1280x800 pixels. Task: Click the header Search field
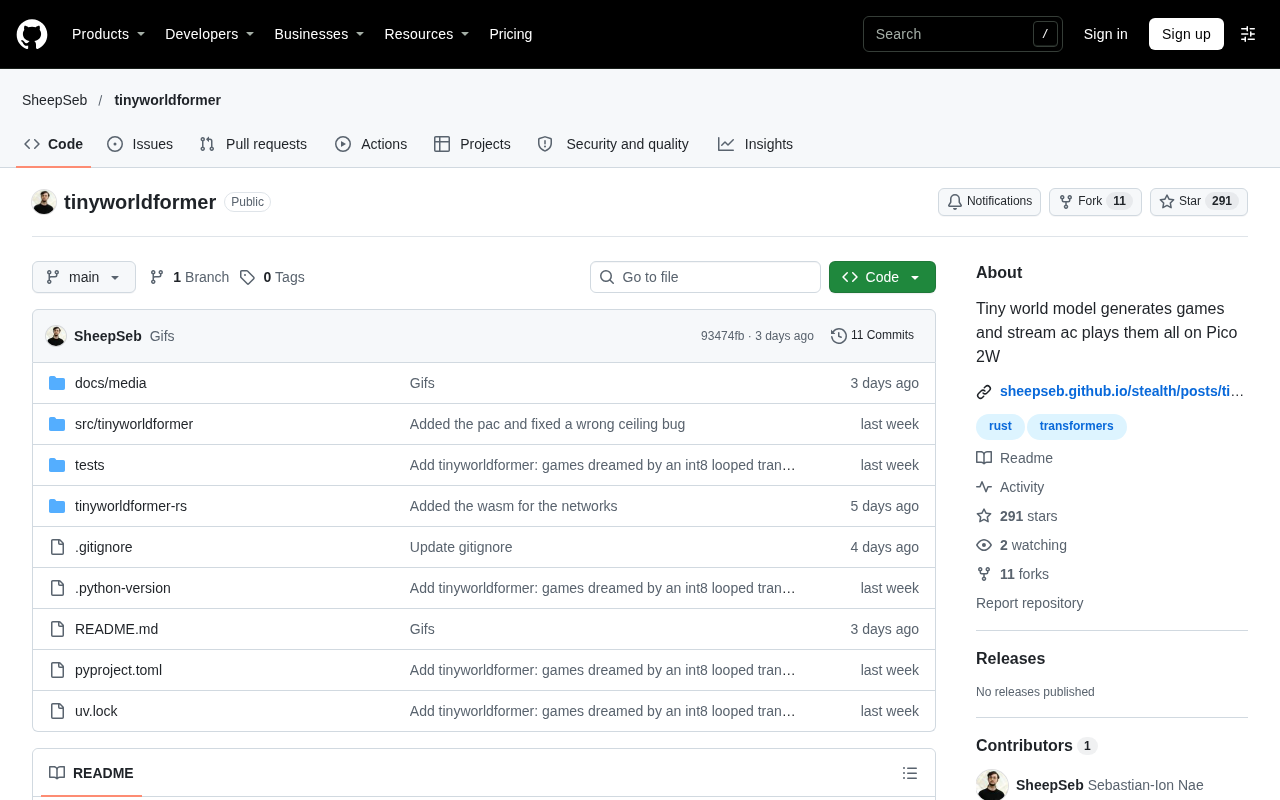click(962, 34)
